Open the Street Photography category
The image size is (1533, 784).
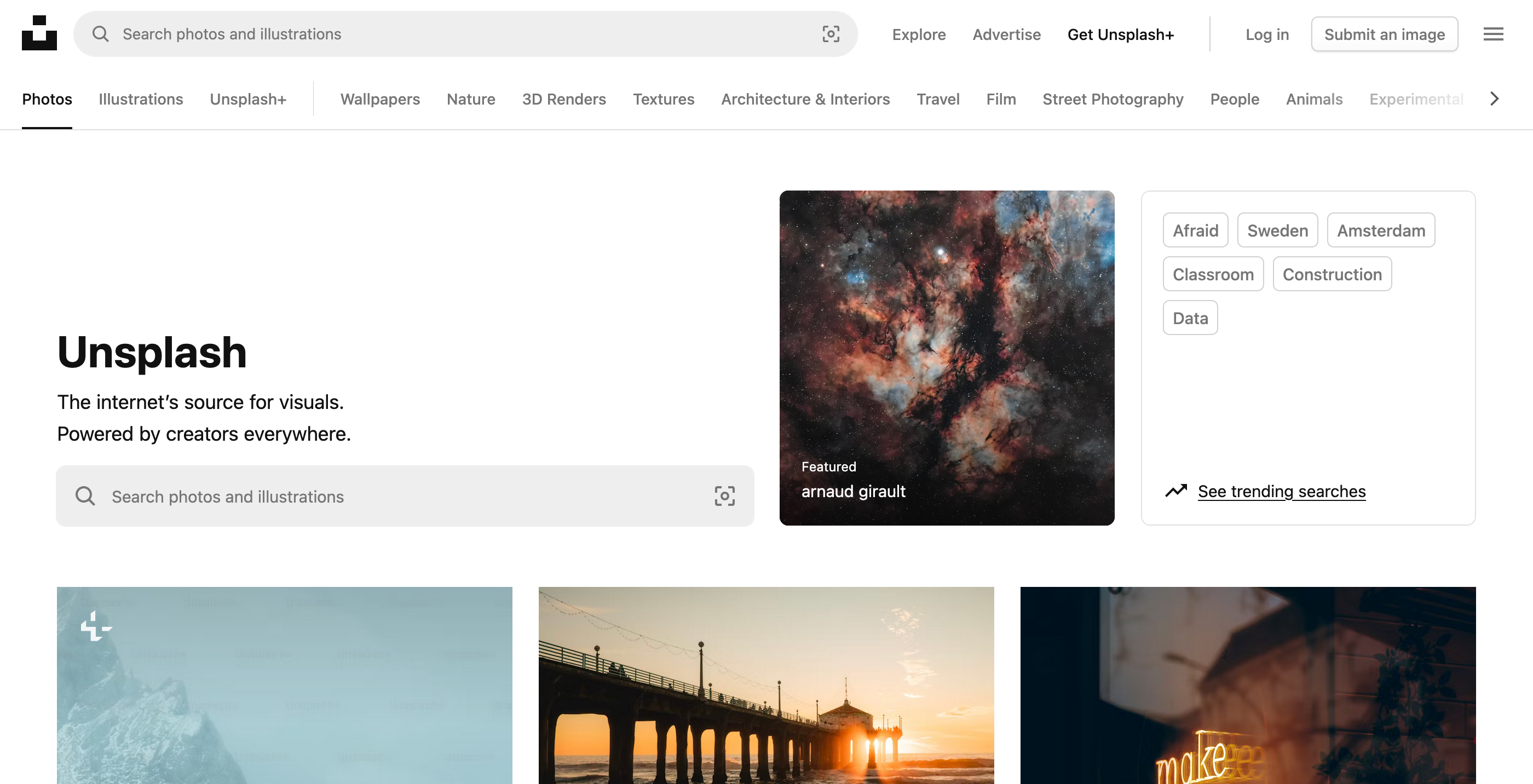[x=1113, y=99]
